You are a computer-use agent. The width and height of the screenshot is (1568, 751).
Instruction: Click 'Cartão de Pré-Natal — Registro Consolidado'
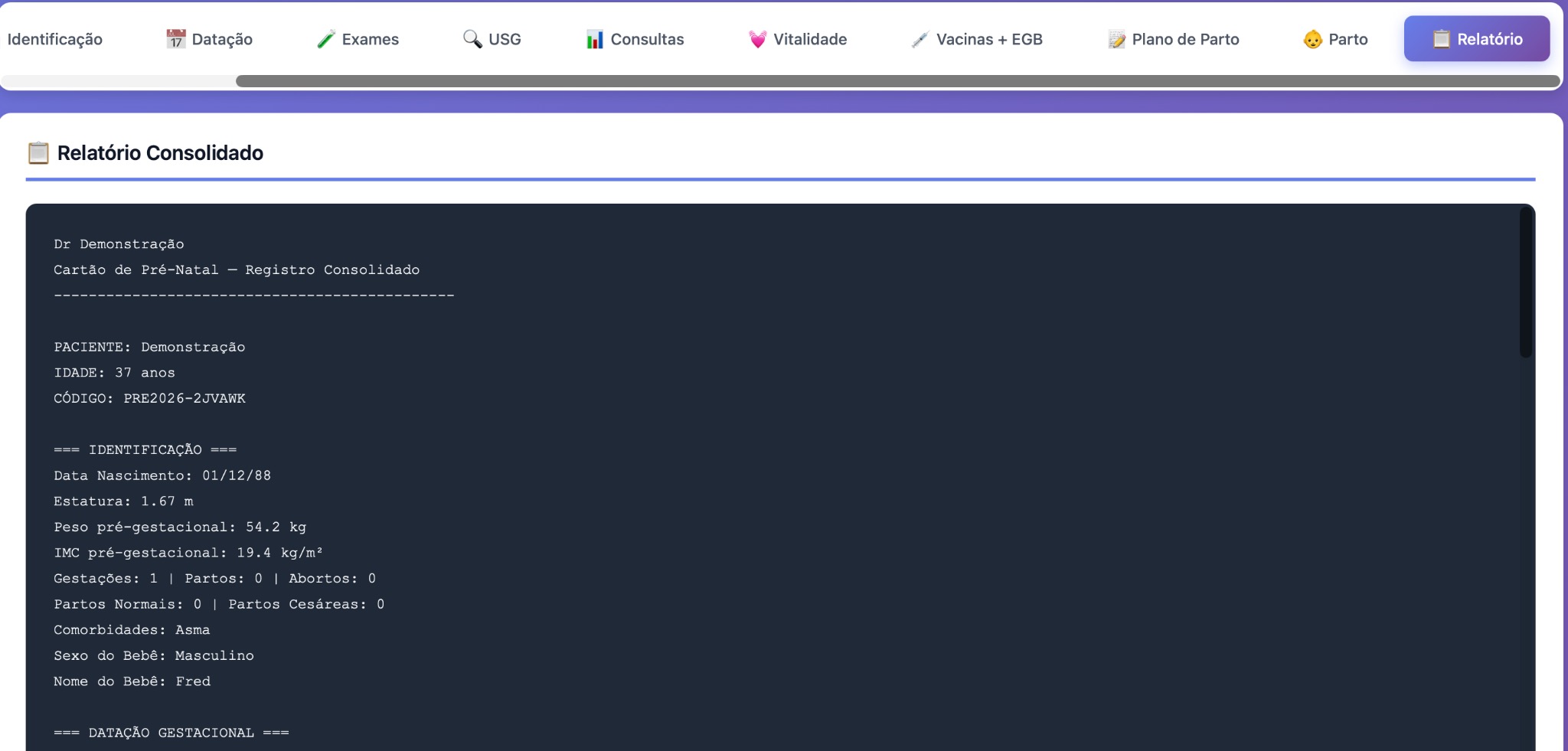[237, 270]
